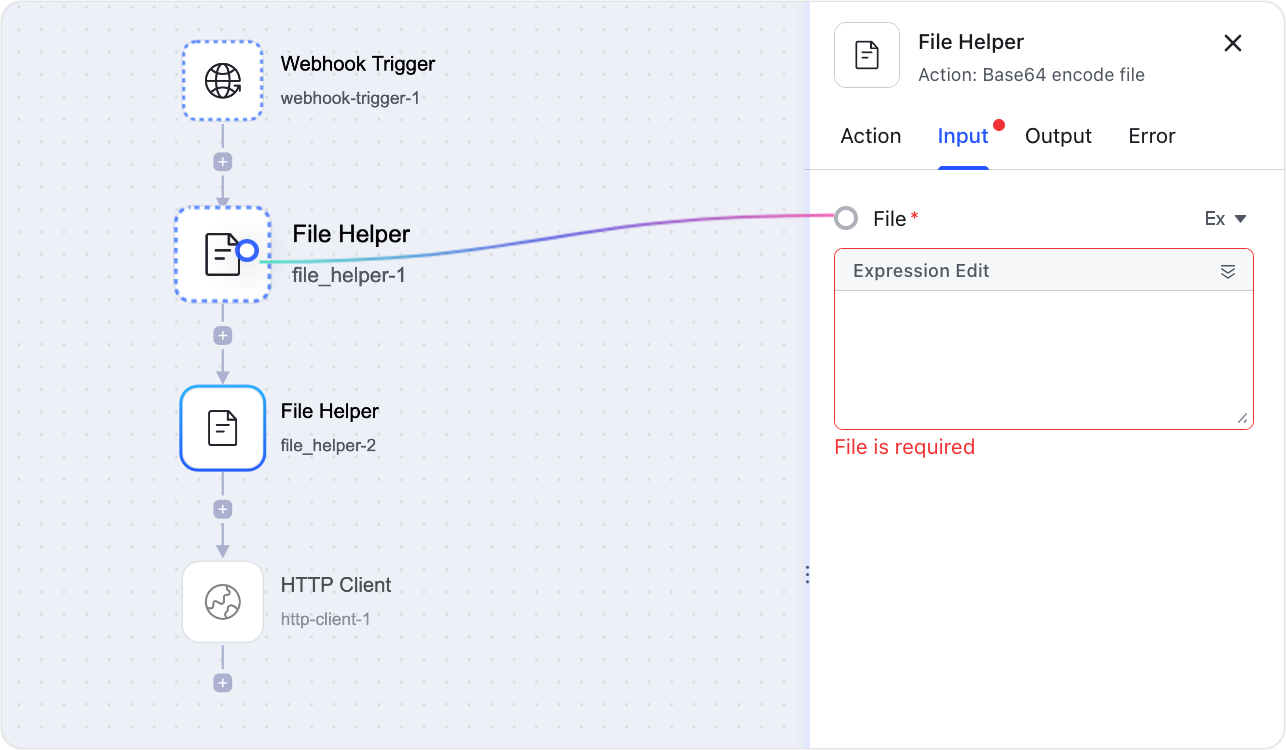This screenshot has width=1286, height=750.
Task: Click plus icon below Webhook Trigger
Action: (222, 161)
